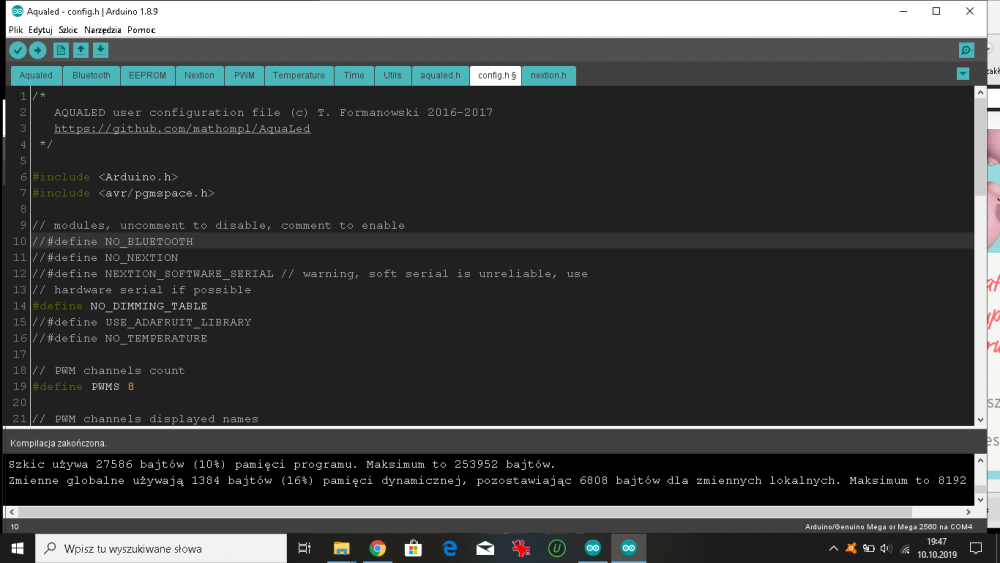This screenshot has height=563, width=1000.
Task: Switch to the Temperature tab
Action: coord(298,75)
